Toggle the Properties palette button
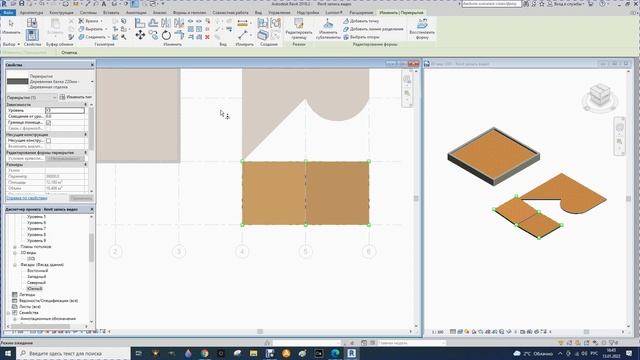Image resolution: width=640 pixels, height=360 pixels. [x=32, y=35]
